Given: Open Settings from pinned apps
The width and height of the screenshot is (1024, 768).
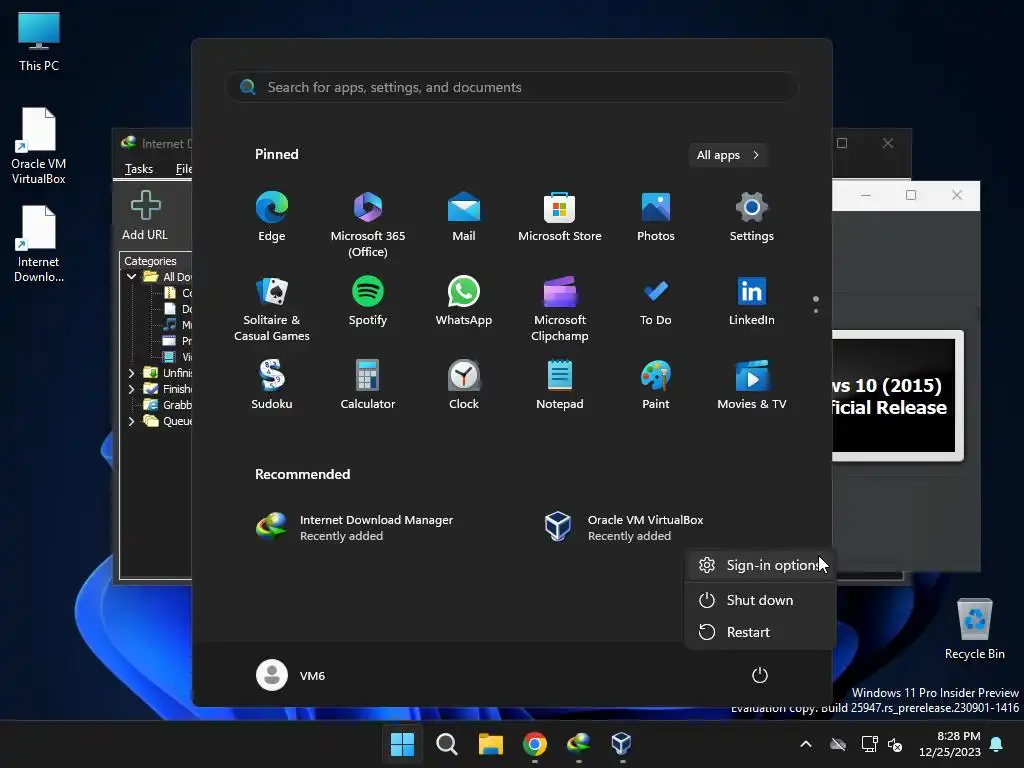Looking at the screenshot, I should (752, 217).
